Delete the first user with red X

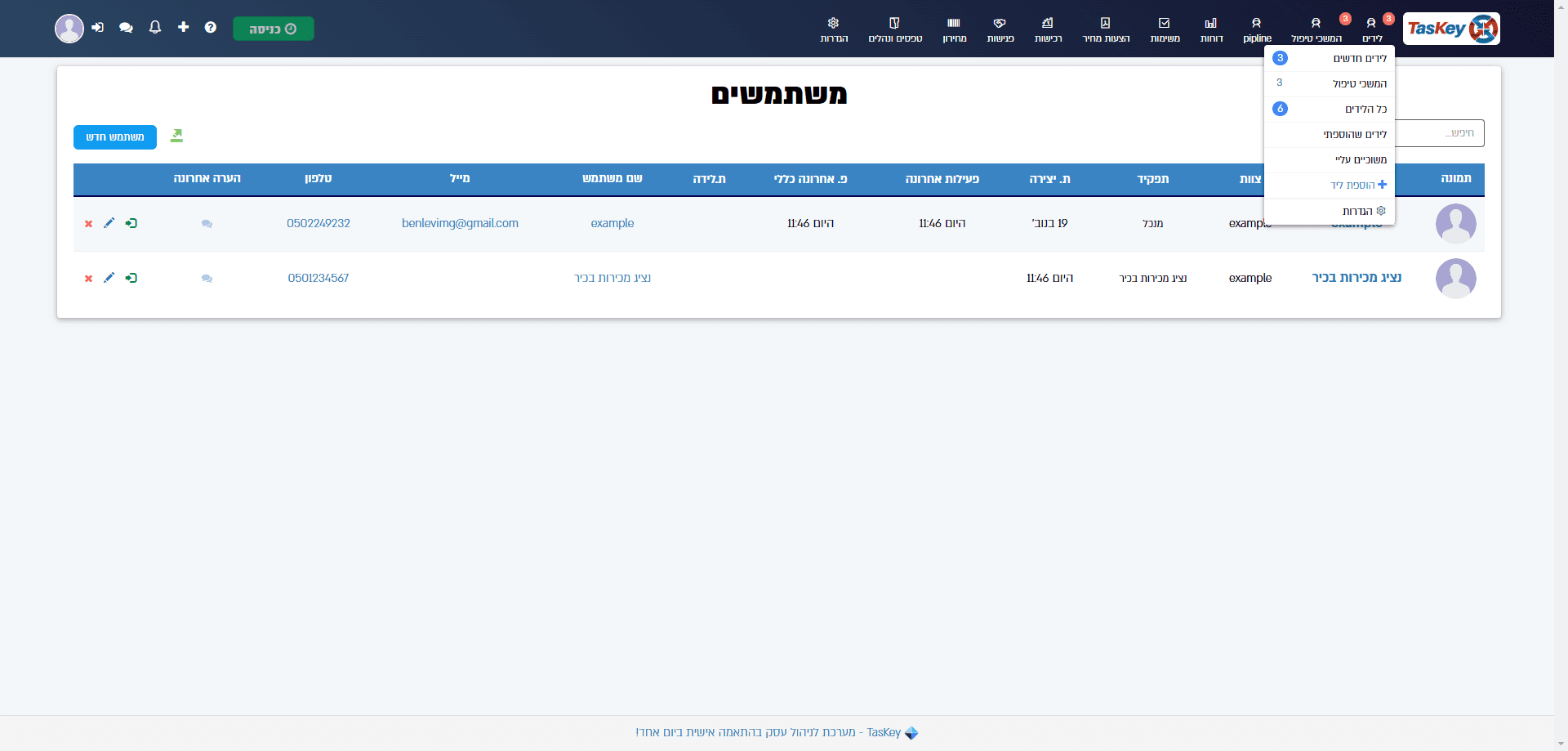click(88, 224)
